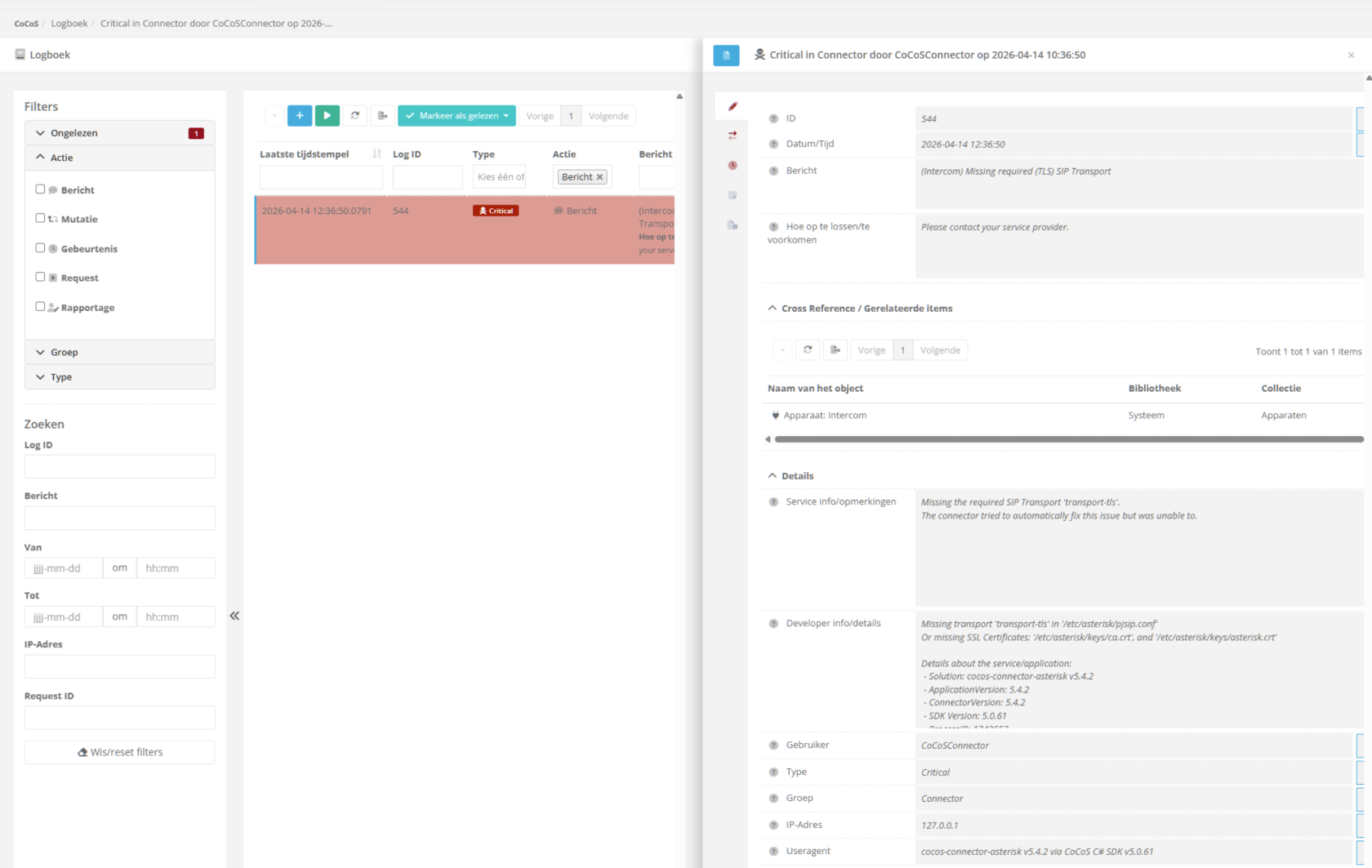Click the horizontal scrollbar under Cross Reference table

[x=1068, y=439]
